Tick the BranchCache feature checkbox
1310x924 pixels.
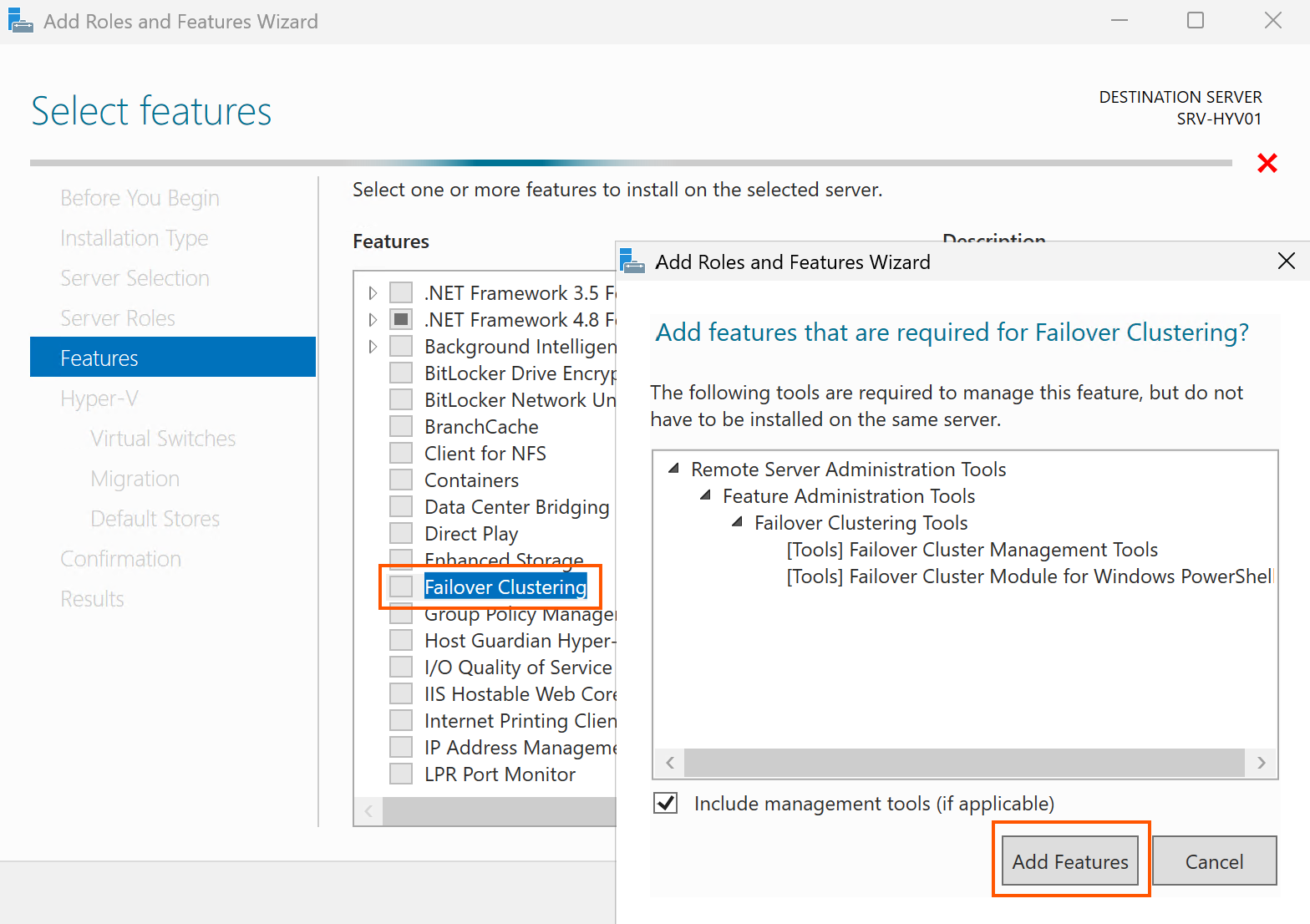(401, 427)
